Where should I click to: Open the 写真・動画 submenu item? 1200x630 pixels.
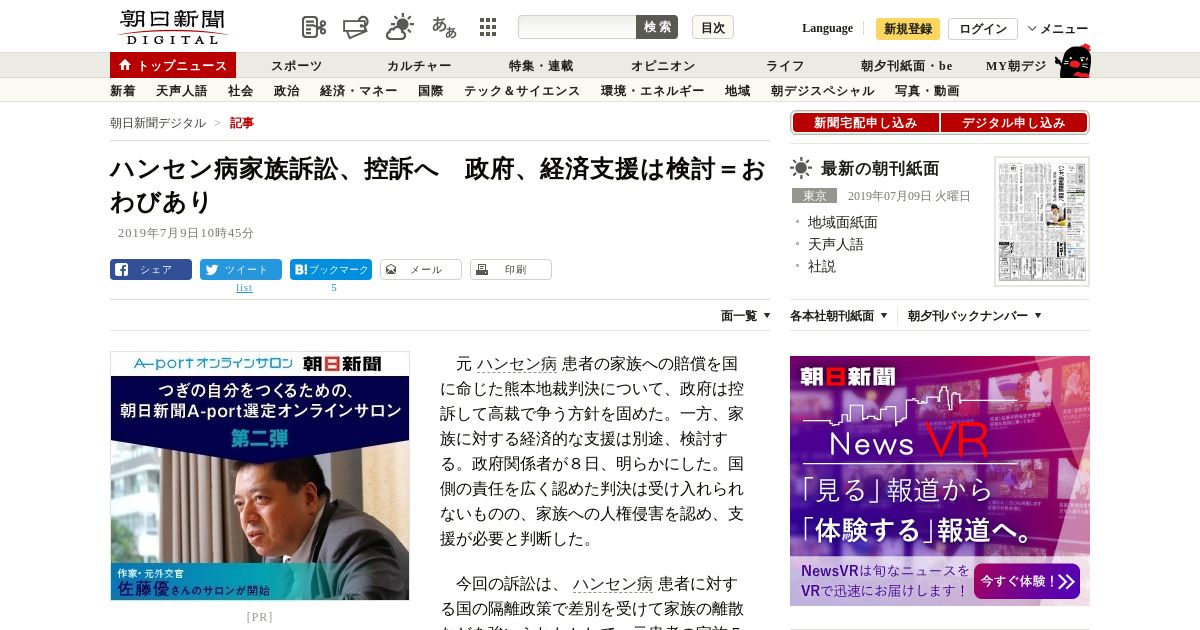[927, 91]
